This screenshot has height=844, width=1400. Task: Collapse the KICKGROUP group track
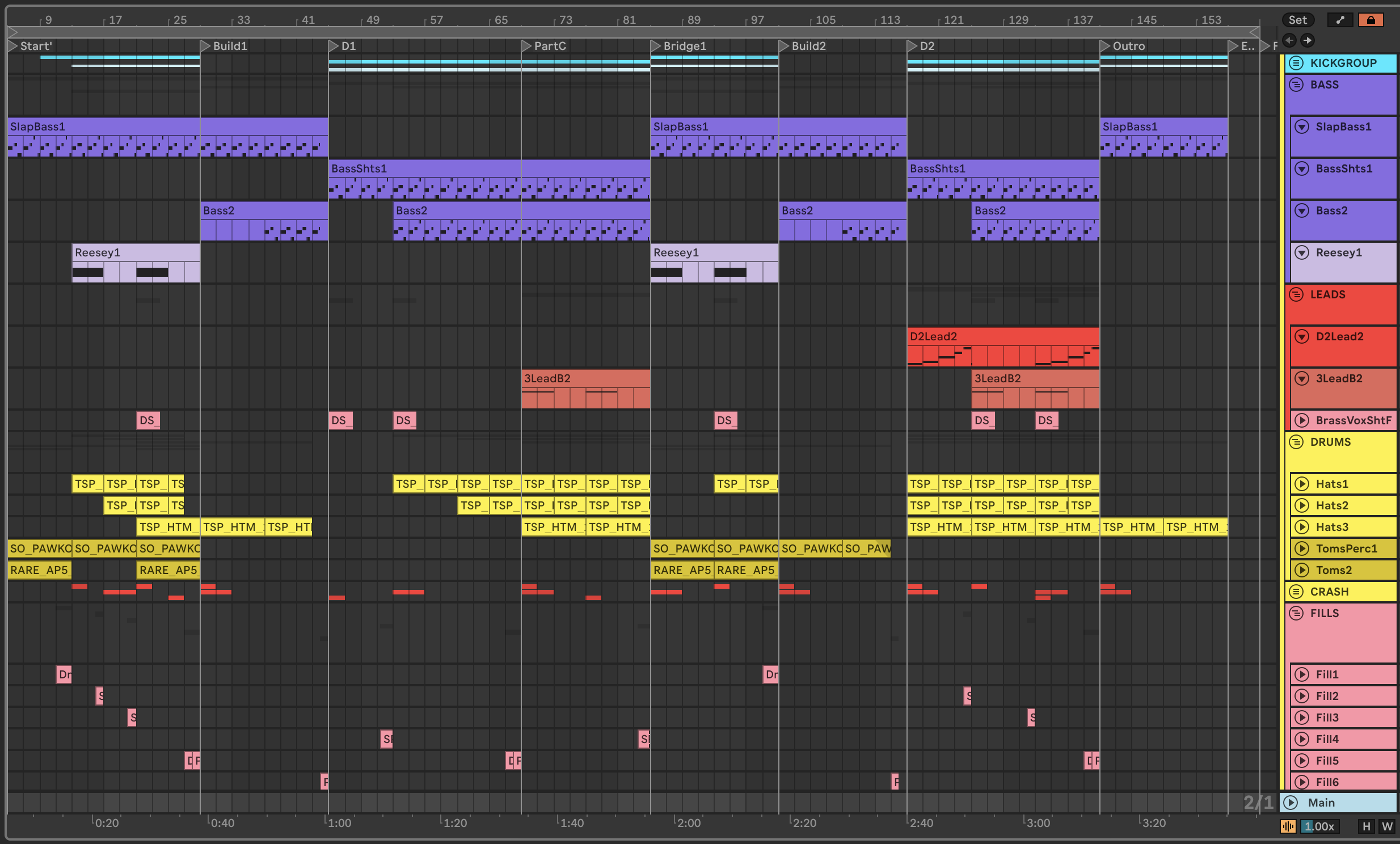[1296, 63]
